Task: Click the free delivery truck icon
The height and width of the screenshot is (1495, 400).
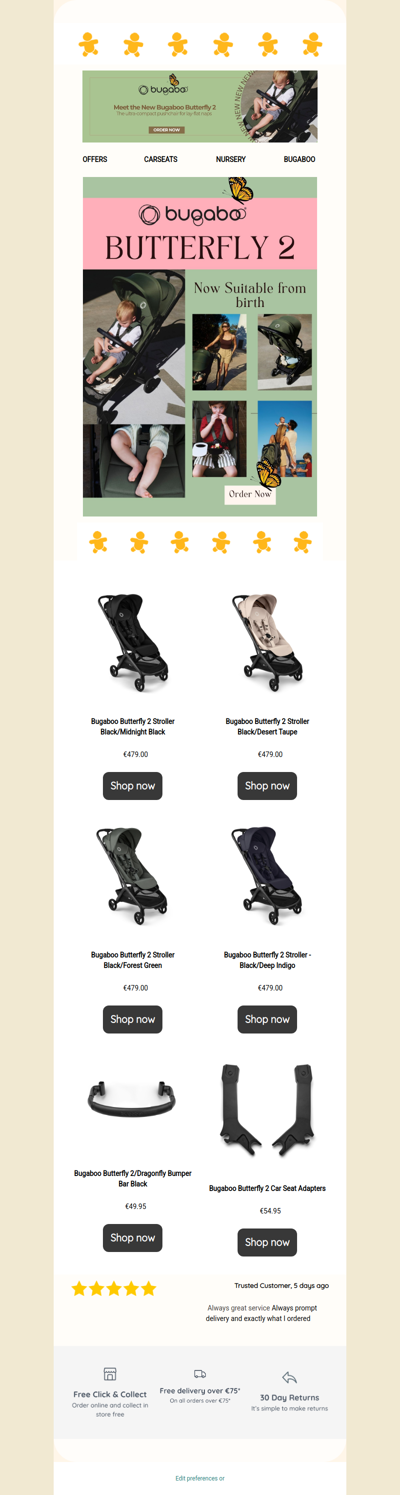Action: click(200, 1374)
